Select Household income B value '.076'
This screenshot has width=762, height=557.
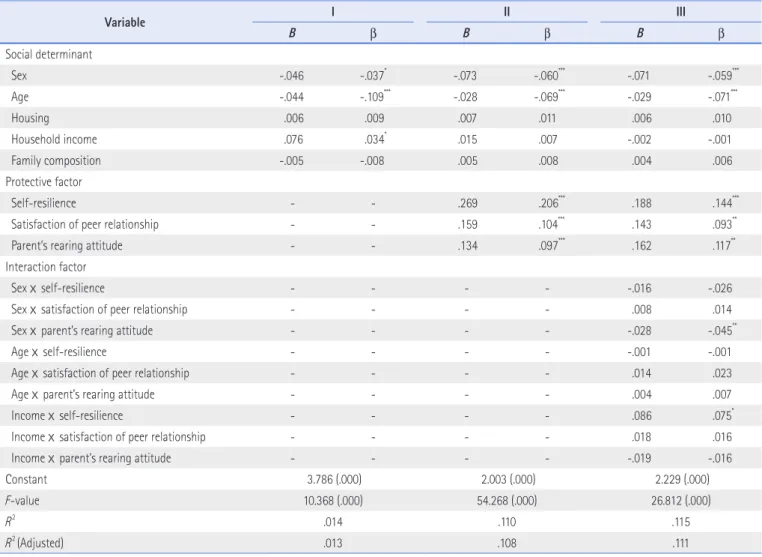pyautogui.click(x=293, y=140)
